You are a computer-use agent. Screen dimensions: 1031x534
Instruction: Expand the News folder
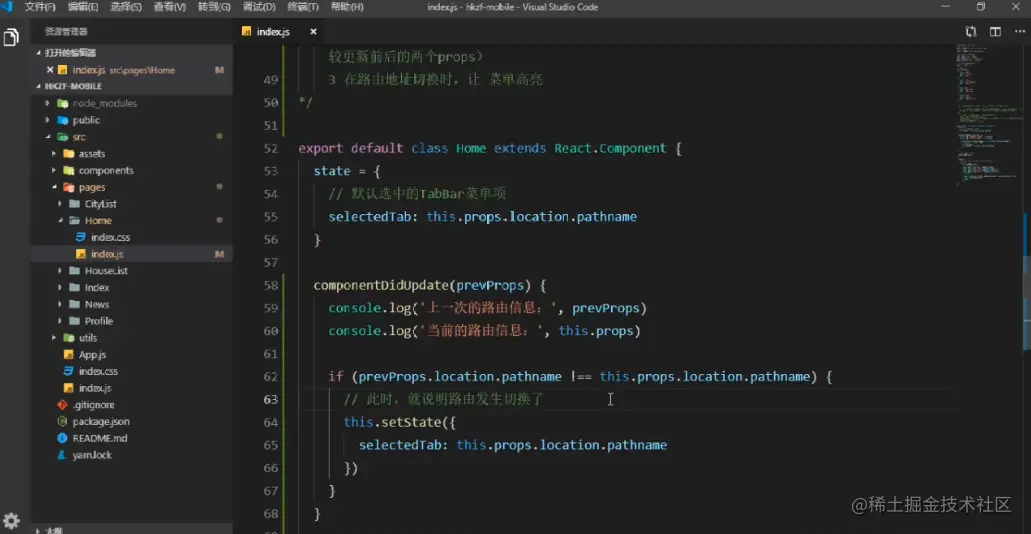[132, 304]
